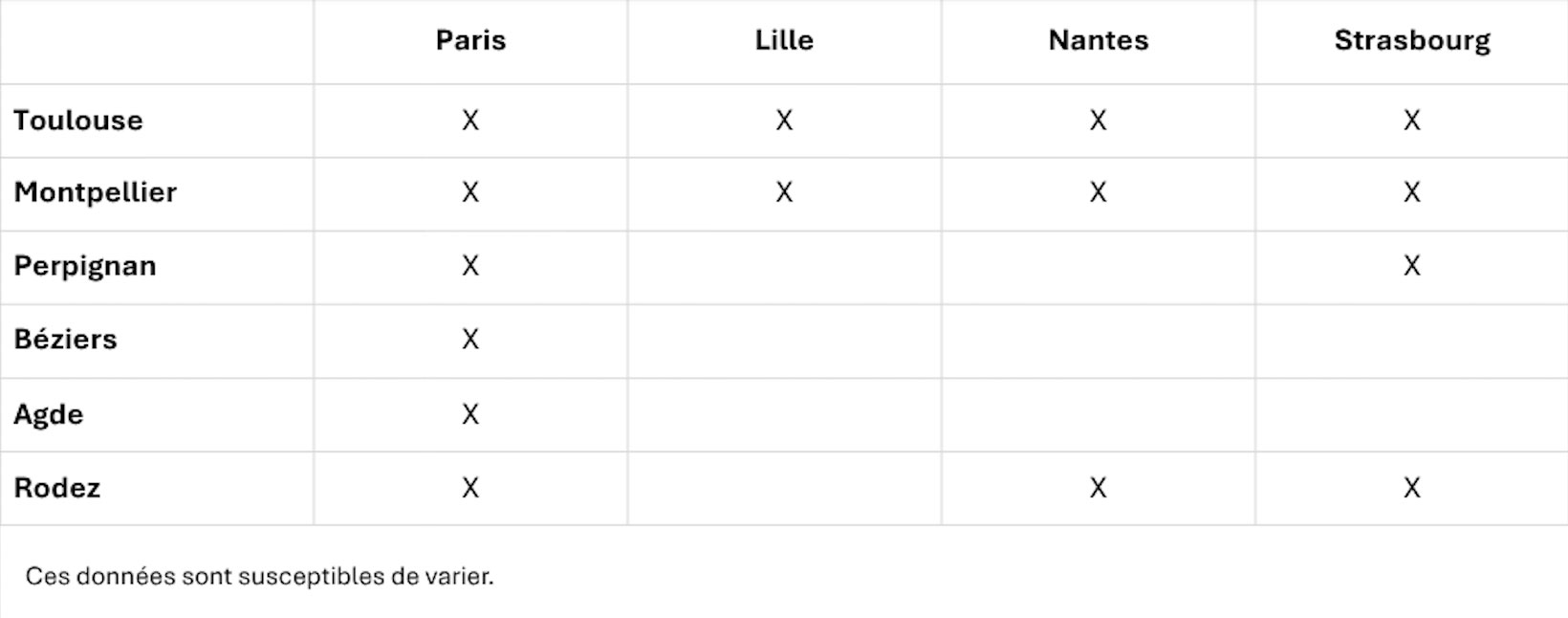This screenshot has height=618, width=1568.
Task: Click the empty Perpignan to Lille cell
Action: (x=784, y=267)
